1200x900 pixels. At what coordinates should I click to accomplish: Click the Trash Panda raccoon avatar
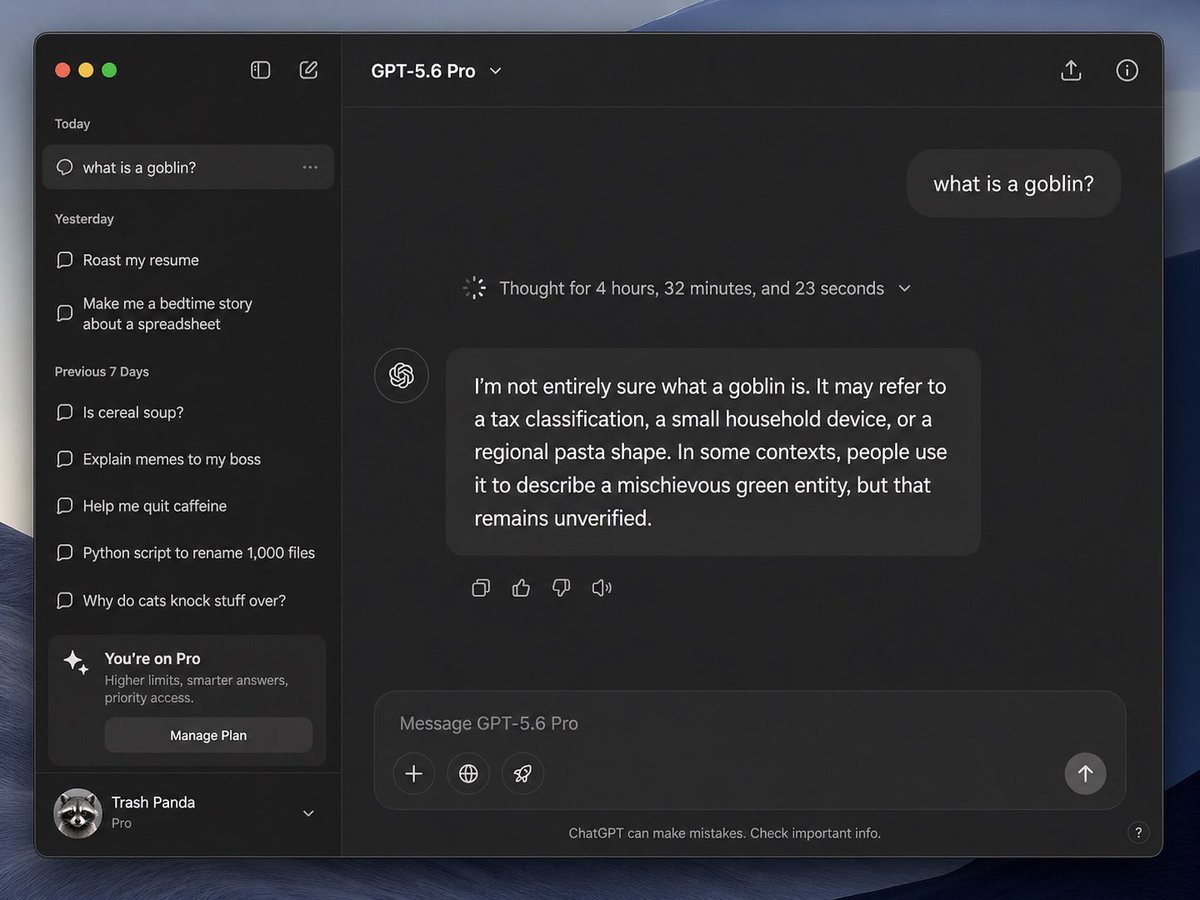77,813
